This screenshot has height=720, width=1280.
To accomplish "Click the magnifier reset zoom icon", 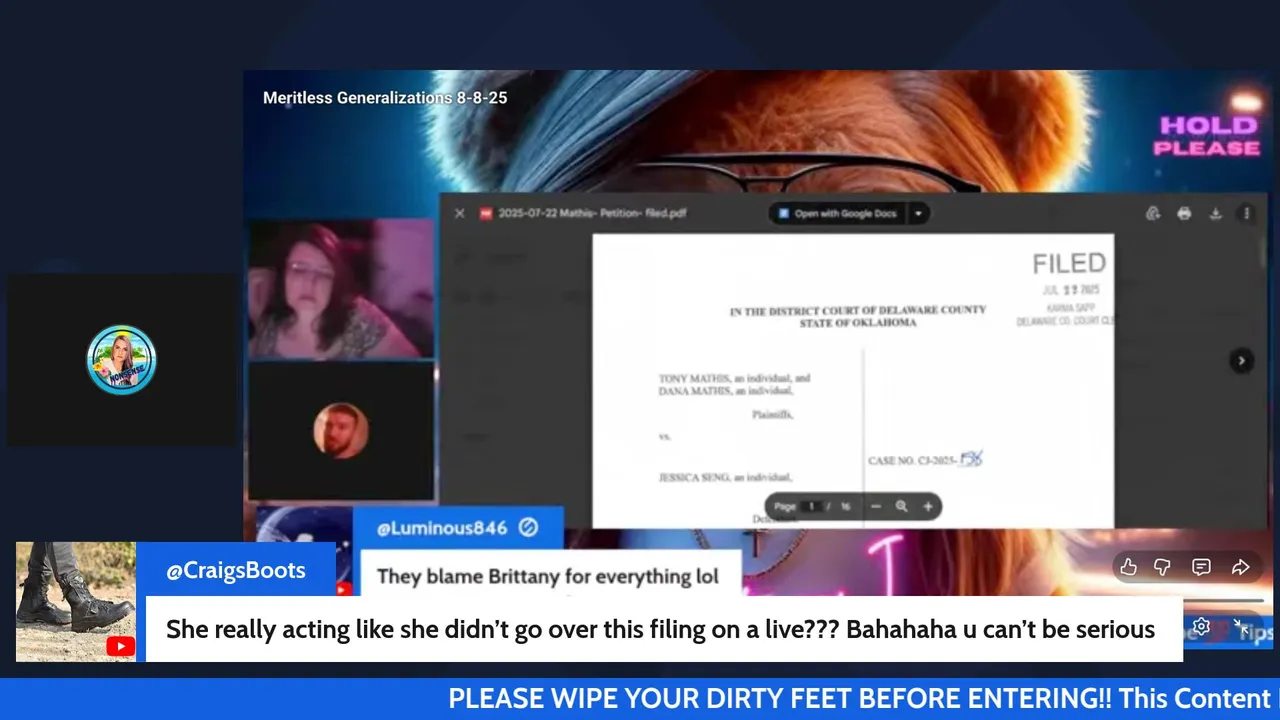I will point(902,507).
